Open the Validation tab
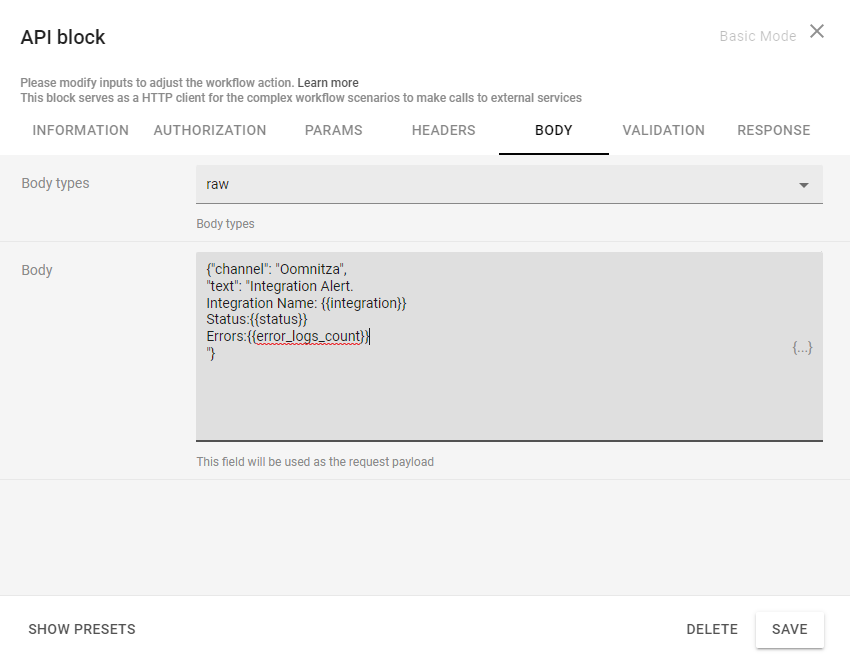The image size is (850, 661). tap(663, 130)
